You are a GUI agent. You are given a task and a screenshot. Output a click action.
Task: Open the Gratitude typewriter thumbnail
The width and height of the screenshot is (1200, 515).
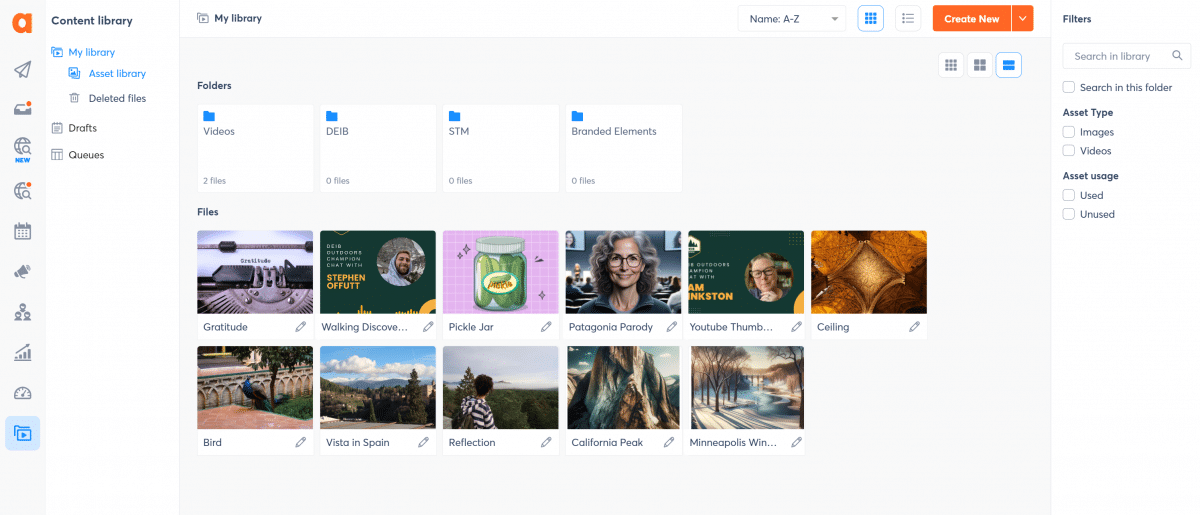(255, 272)
